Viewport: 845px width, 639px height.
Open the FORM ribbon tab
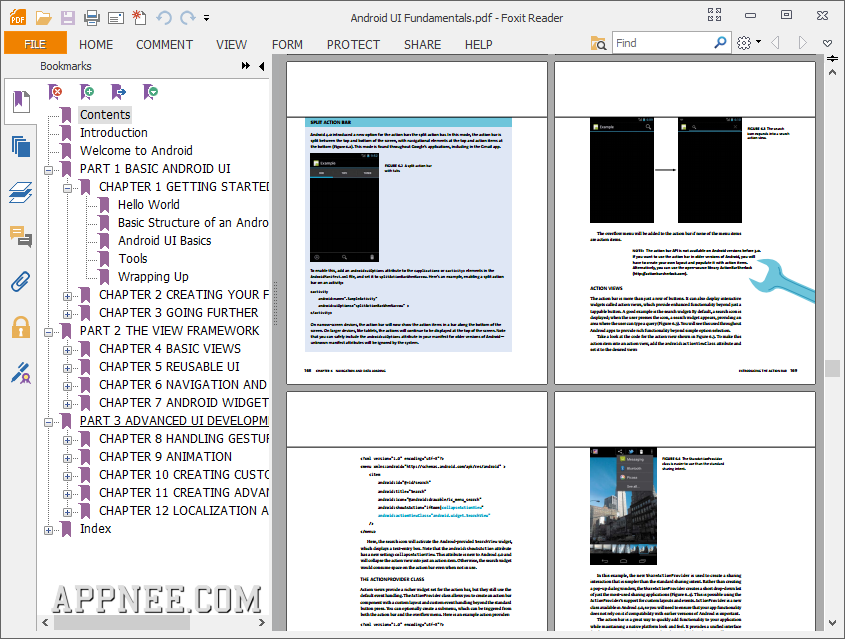(287, 44)
